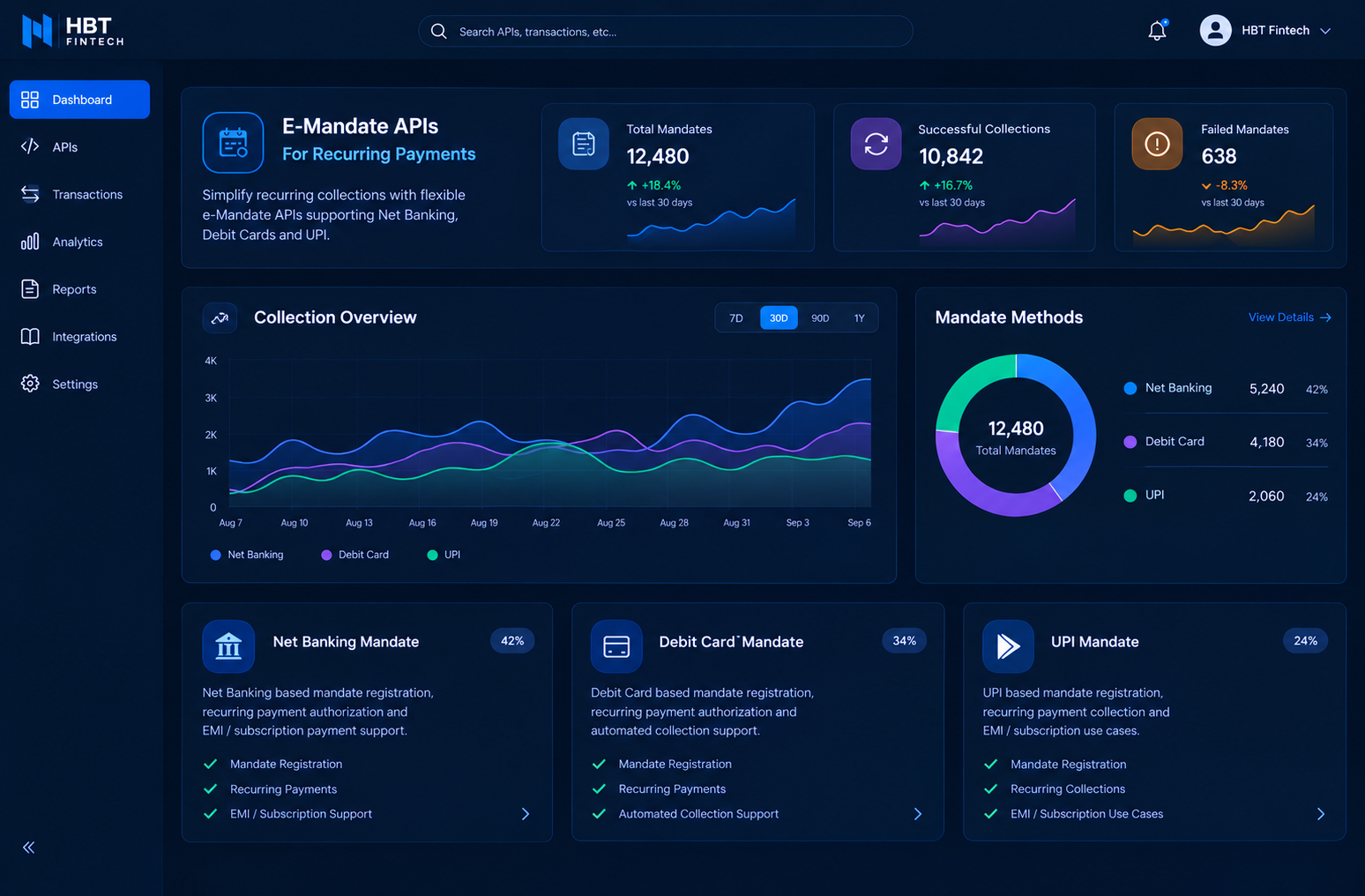Click the search APIs input field
The image size is (1365, 896).
pos(666,31)
